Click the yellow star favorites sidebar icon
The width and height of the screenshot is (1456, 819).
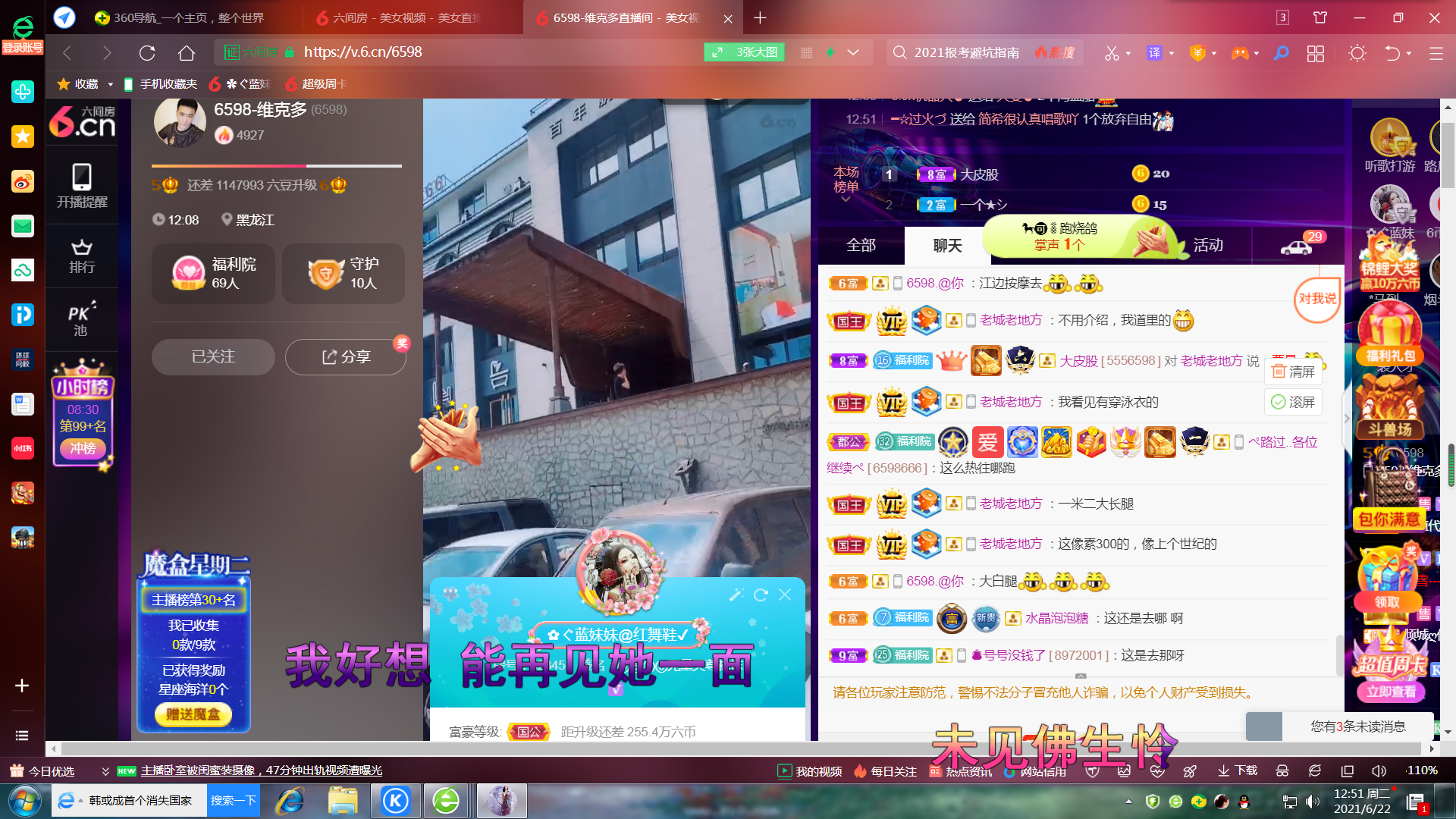point(23,136)
